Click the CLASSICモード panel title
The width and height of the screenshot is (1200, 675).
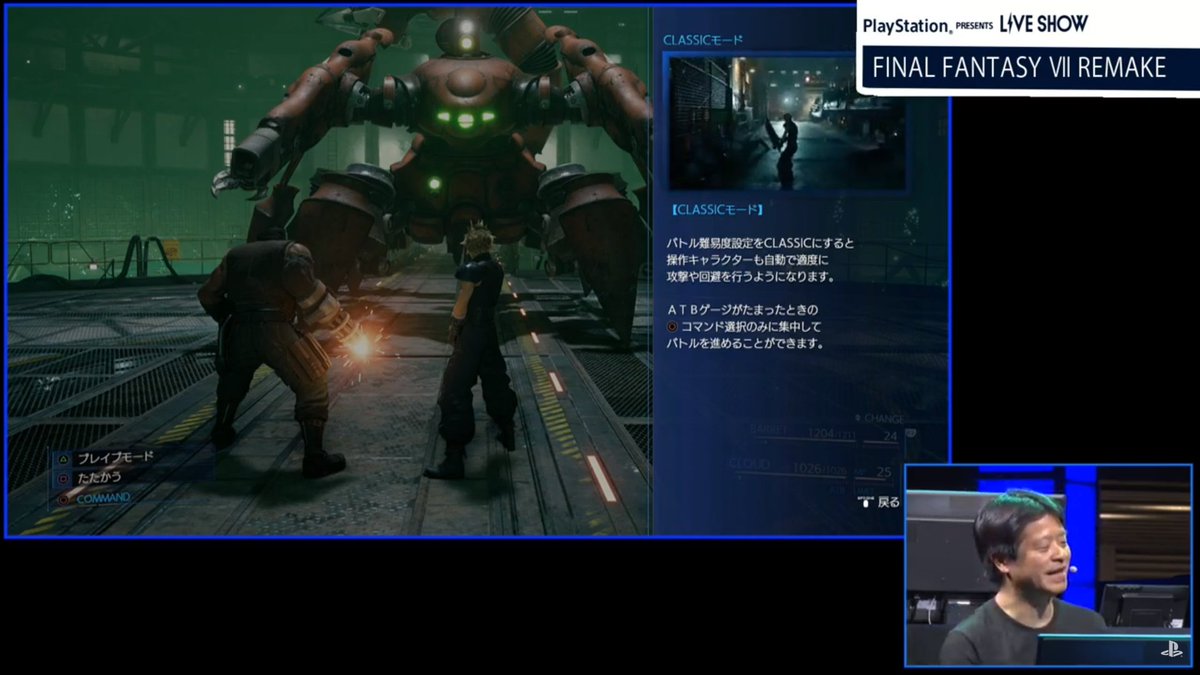[704, 40]
